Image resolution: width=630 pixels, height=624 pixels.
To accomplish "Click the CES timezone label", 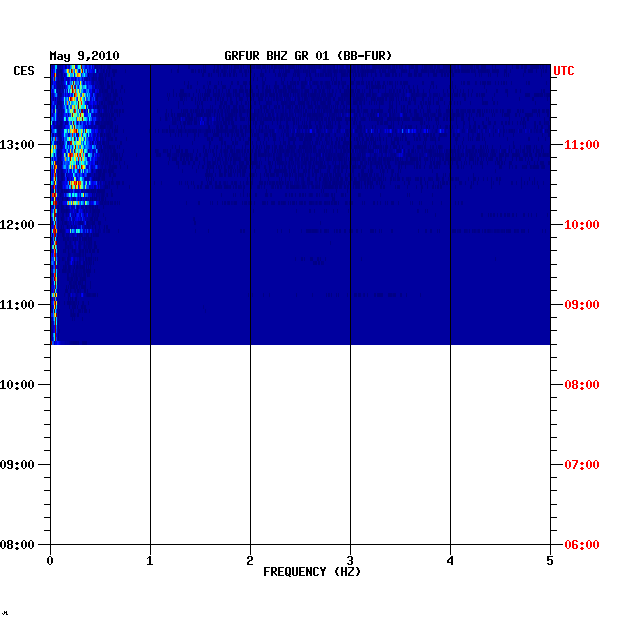I will [24, 71].
